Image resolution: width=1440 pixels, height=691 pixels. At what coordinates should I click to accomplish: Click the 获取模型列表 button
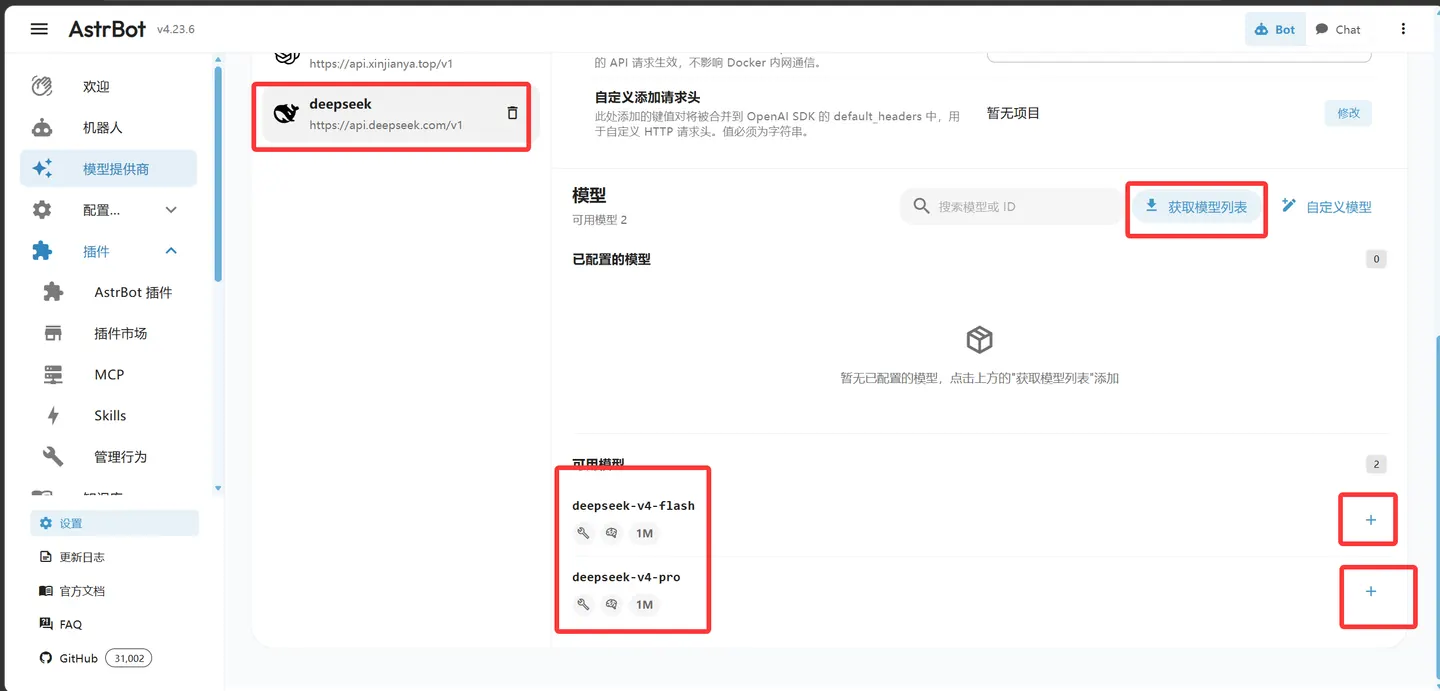(x=1197, y=207)
